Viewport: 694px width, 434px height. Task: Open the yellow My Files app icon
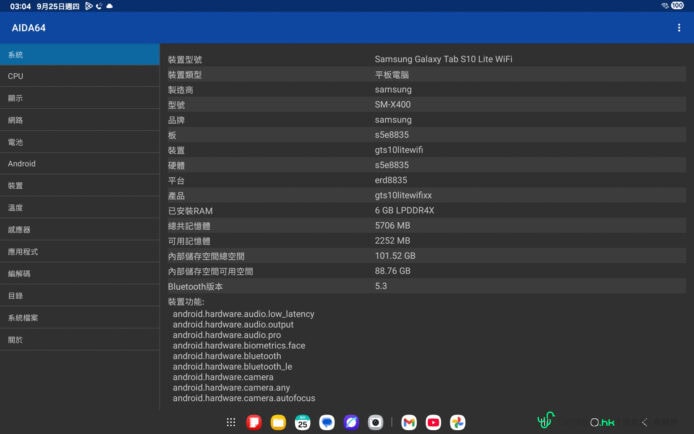click(x=278, y=423)
